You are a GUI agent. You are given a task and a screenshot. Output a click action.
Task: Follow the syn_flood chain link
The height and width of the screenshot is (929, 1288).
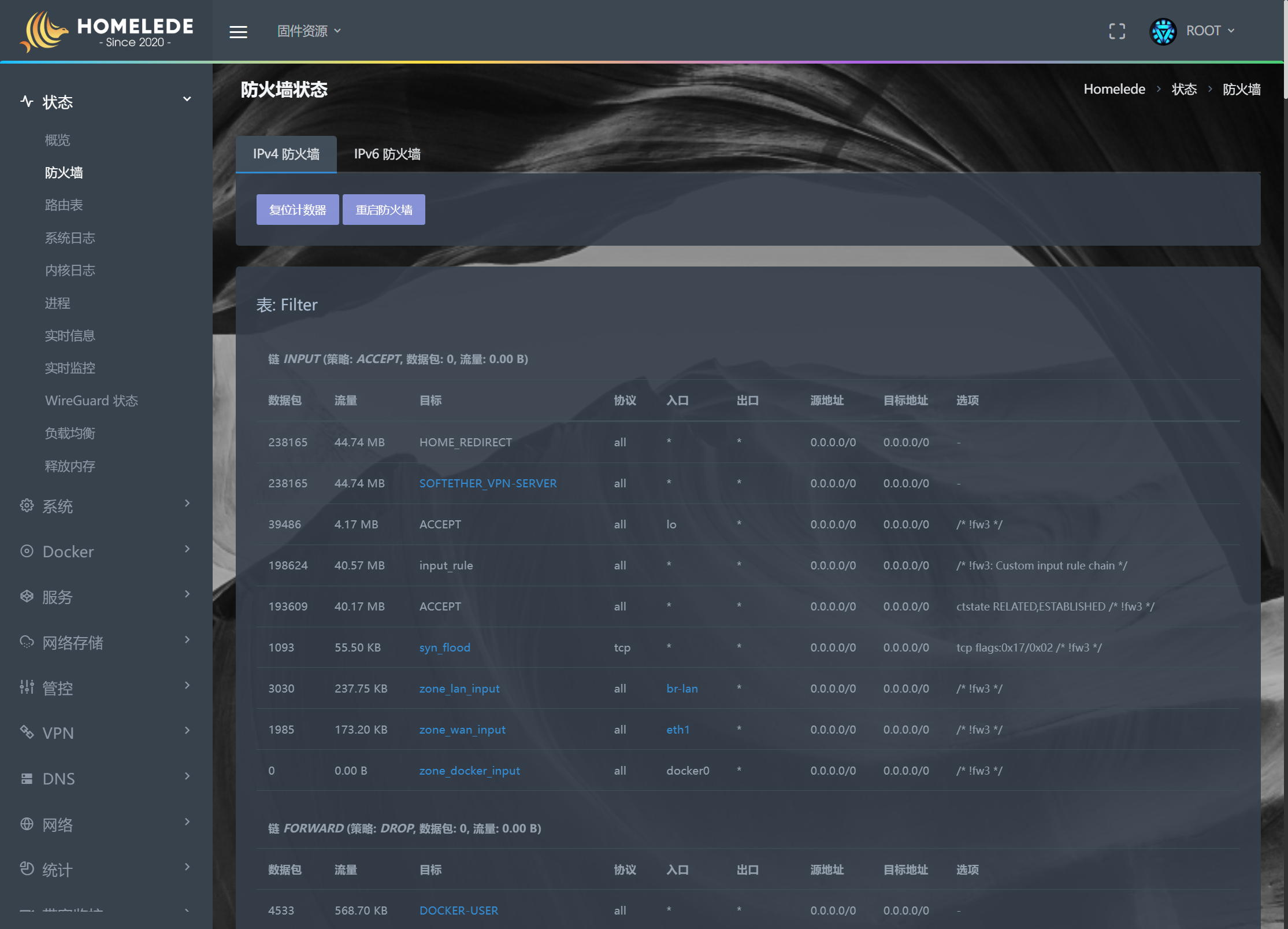[x=444, y=647]
